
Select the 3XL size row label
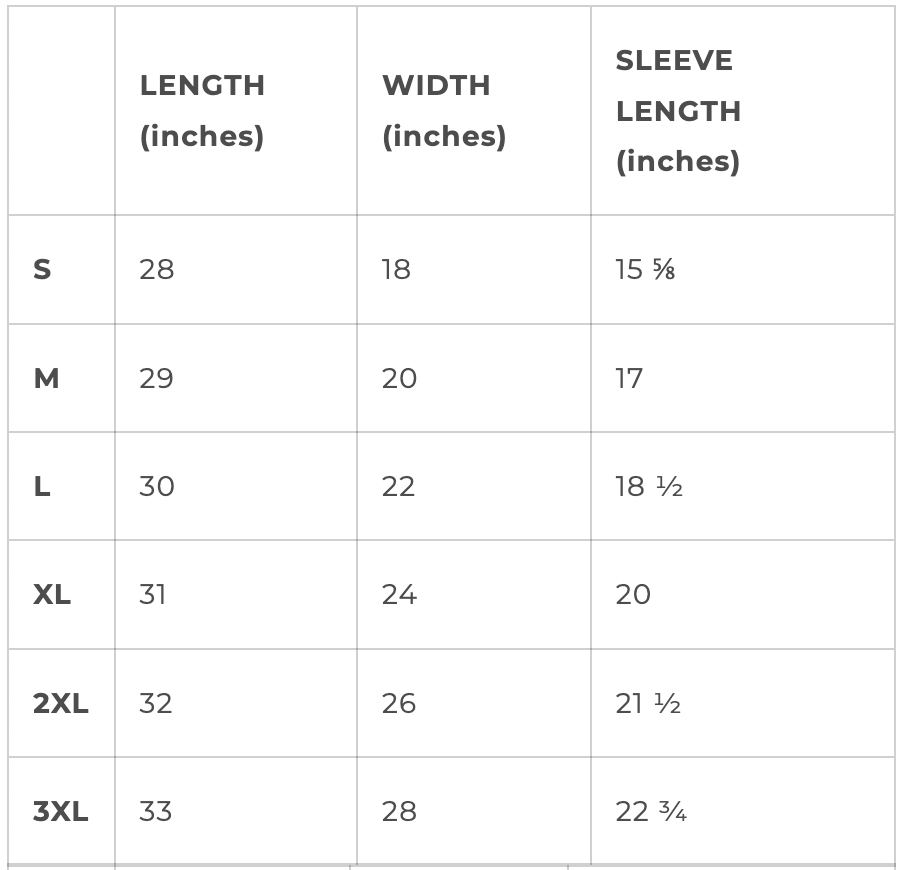point(61,812)
